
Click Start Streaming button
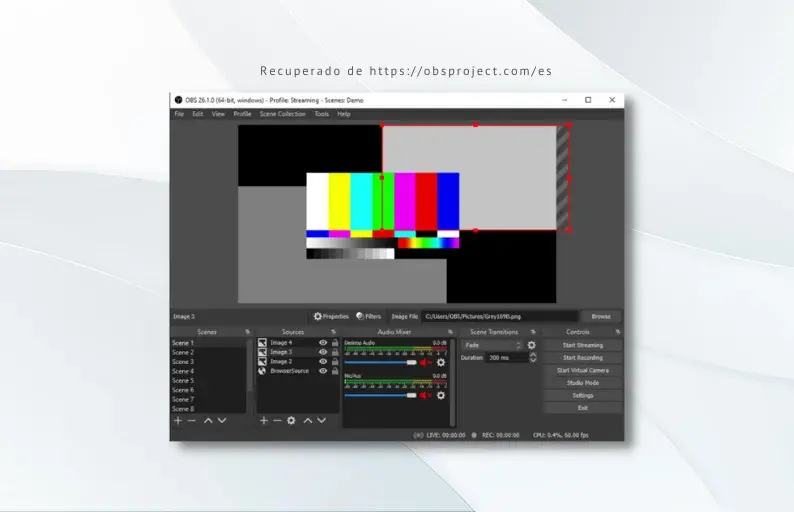[x=583, y=345]
